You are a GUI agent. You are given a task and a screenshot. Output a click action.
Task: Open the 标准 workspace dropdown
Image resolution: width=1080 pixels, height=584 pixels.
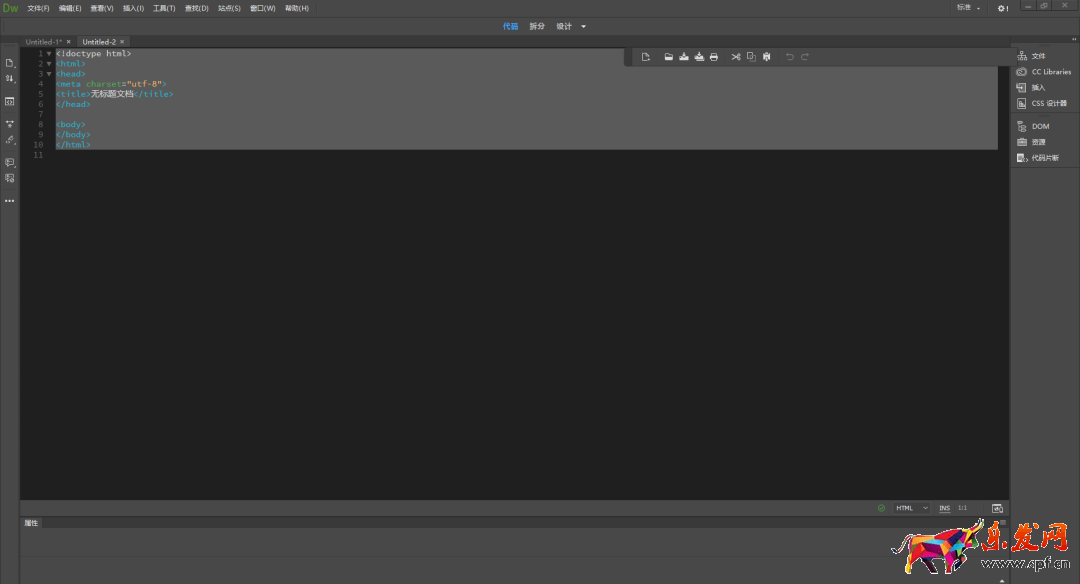point(967,8)
